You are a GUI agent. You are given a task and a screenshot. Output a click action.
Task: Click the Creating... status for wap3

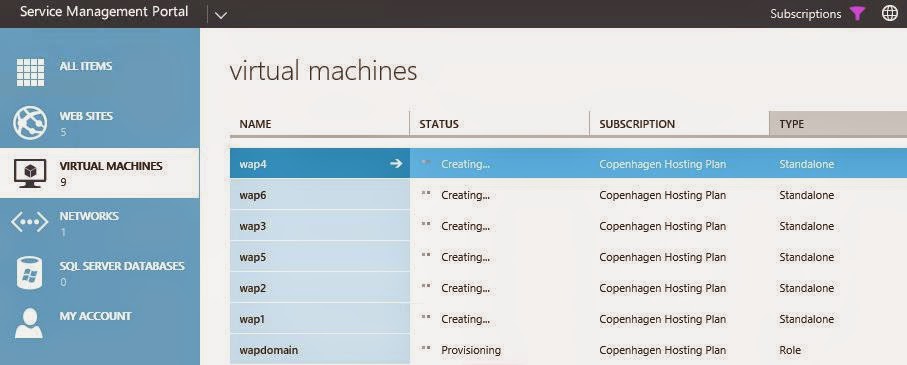(465, 226)
